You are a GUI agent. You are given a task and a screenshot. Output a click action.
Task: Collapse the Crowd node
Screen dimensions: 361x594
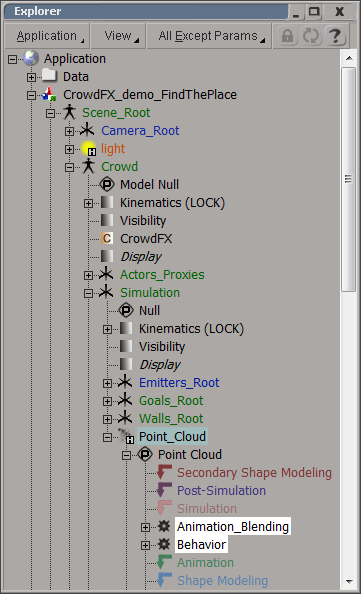[x=69, y=167]
